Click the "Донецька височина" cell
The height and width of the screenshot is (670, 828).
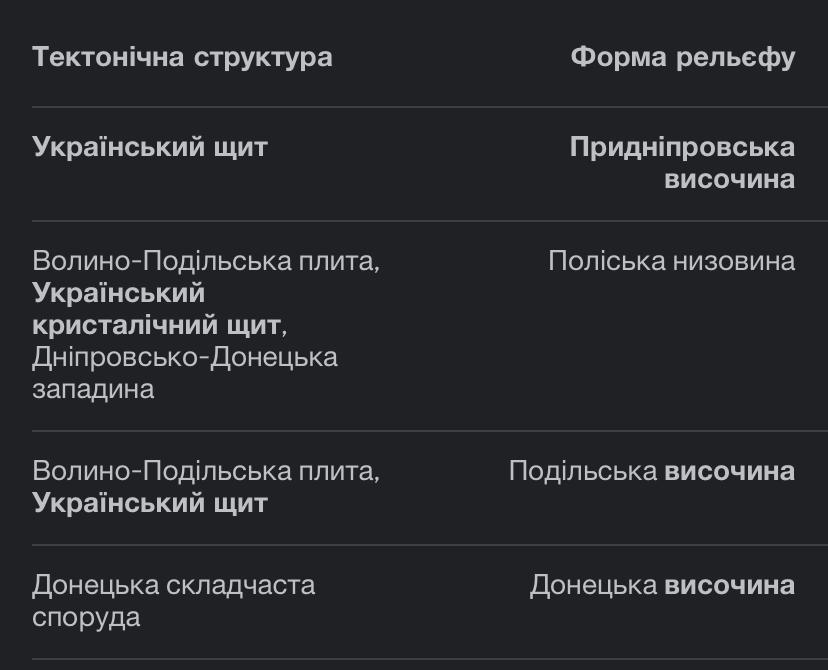[x=662, y=585]
